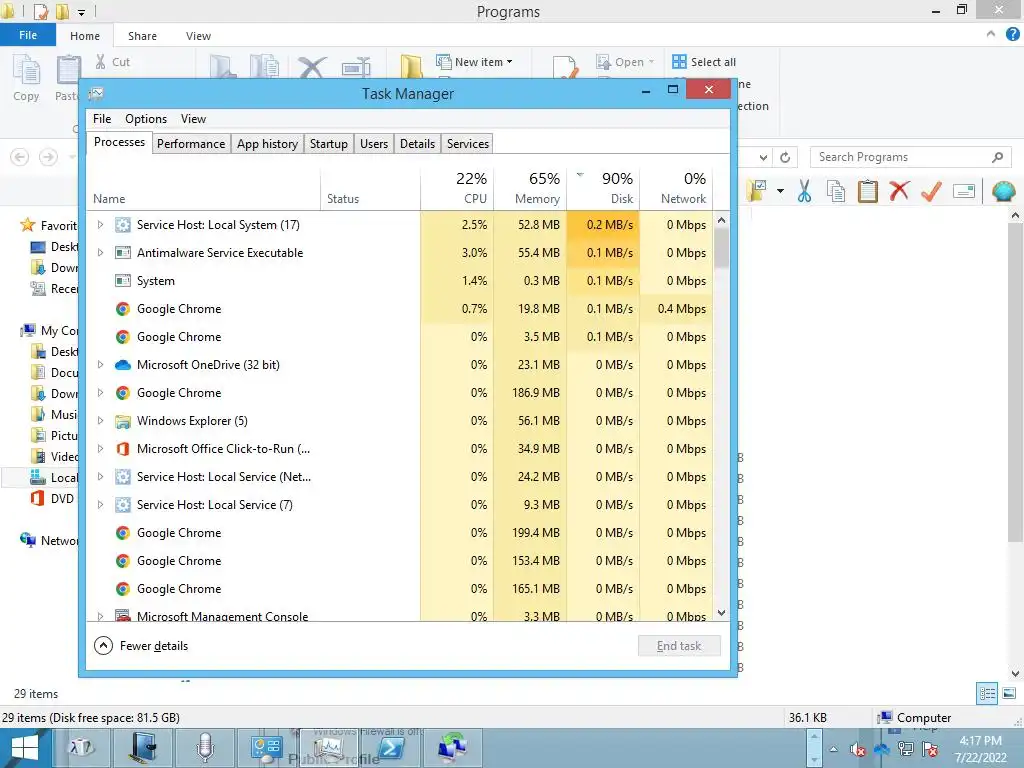Open the New item dropdown arrow
The width and height of the screenshot is (1024, 768).
click(x=509, y=62)
